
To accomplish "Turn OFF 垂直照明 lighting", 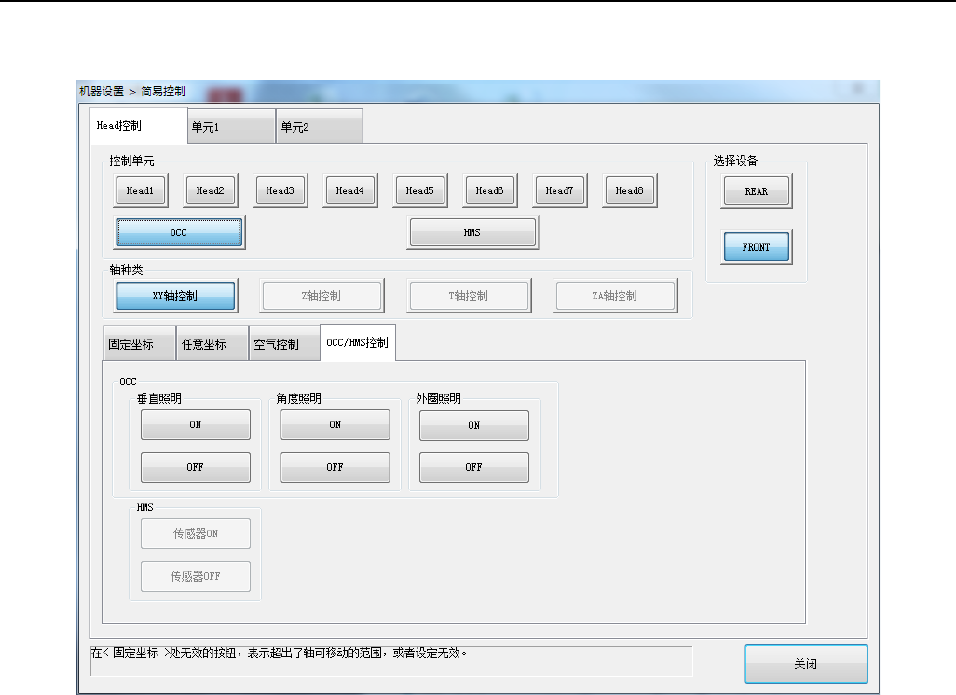I will point(196,467).
